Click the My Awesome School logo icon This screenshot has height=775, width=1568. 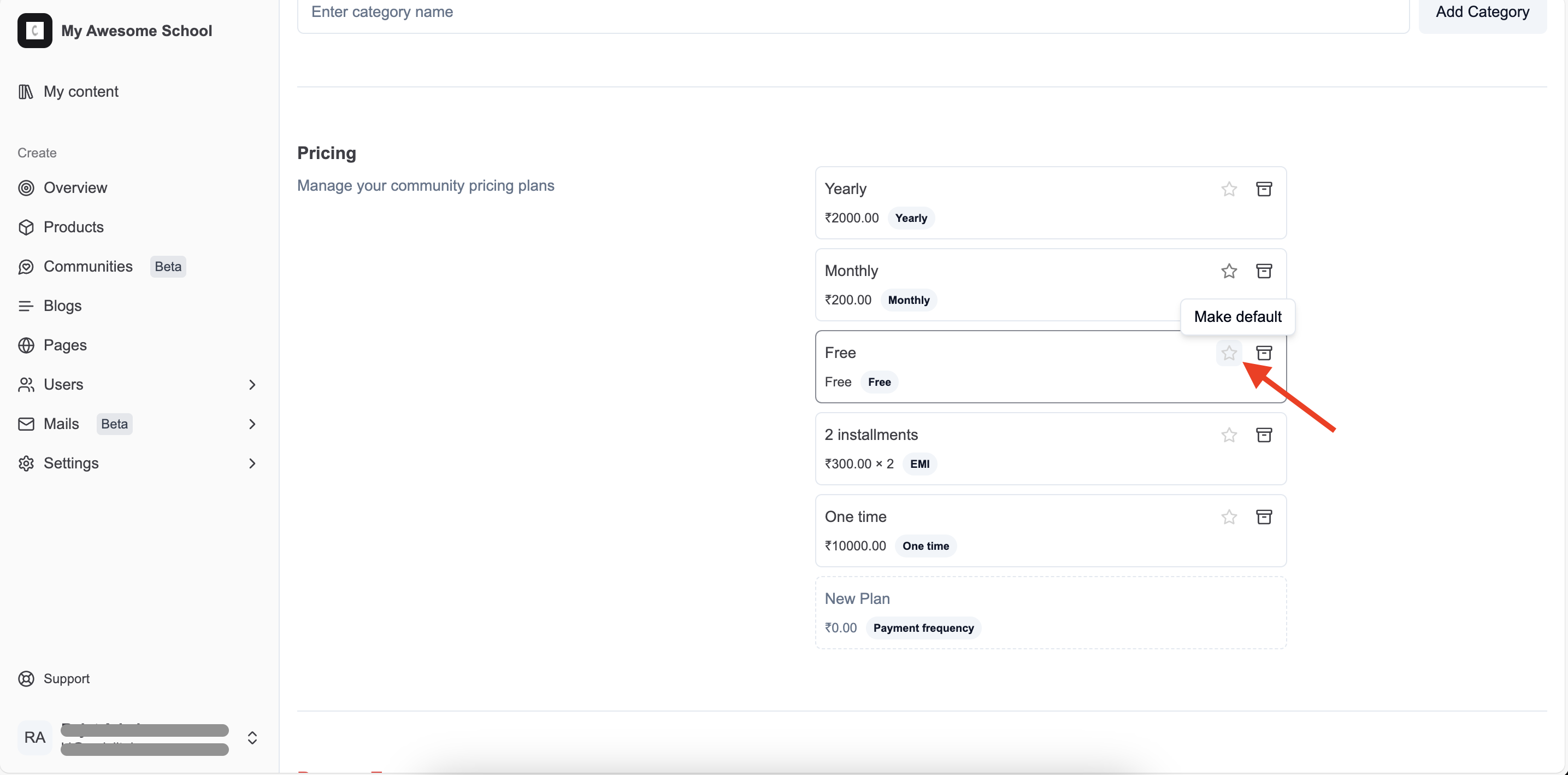tap(35, 31)
